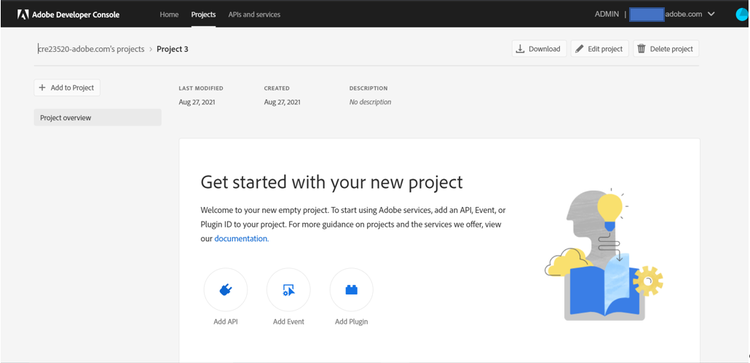Screen dimensions: 750x363
Task: Click the ADMIN role label
Action: pos(607,14)
